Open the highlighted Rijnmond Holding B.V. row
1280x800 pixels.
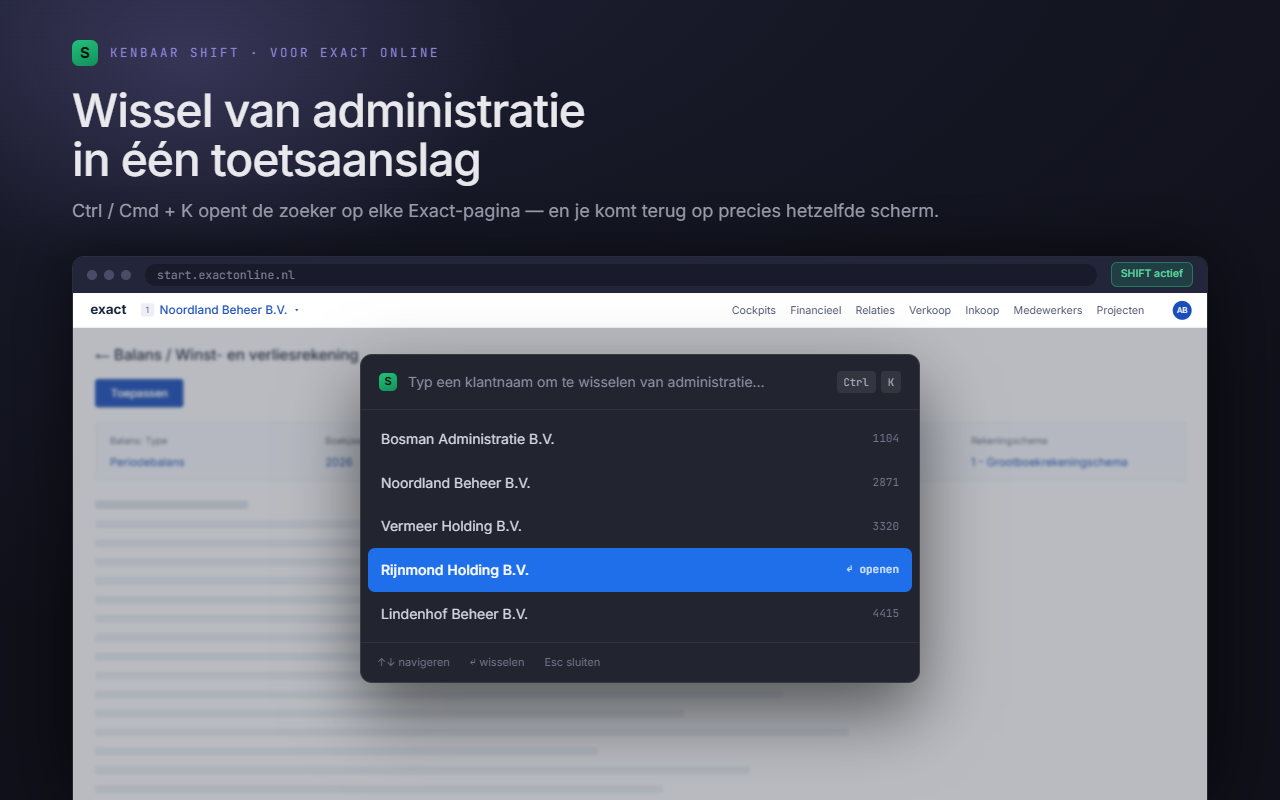(x=640, y=570)
